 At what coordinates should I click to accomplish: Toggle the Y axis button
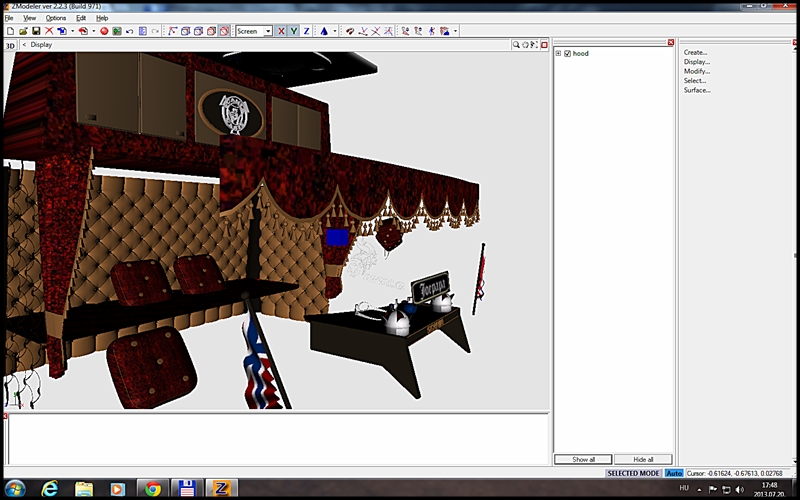pos(294,31)
